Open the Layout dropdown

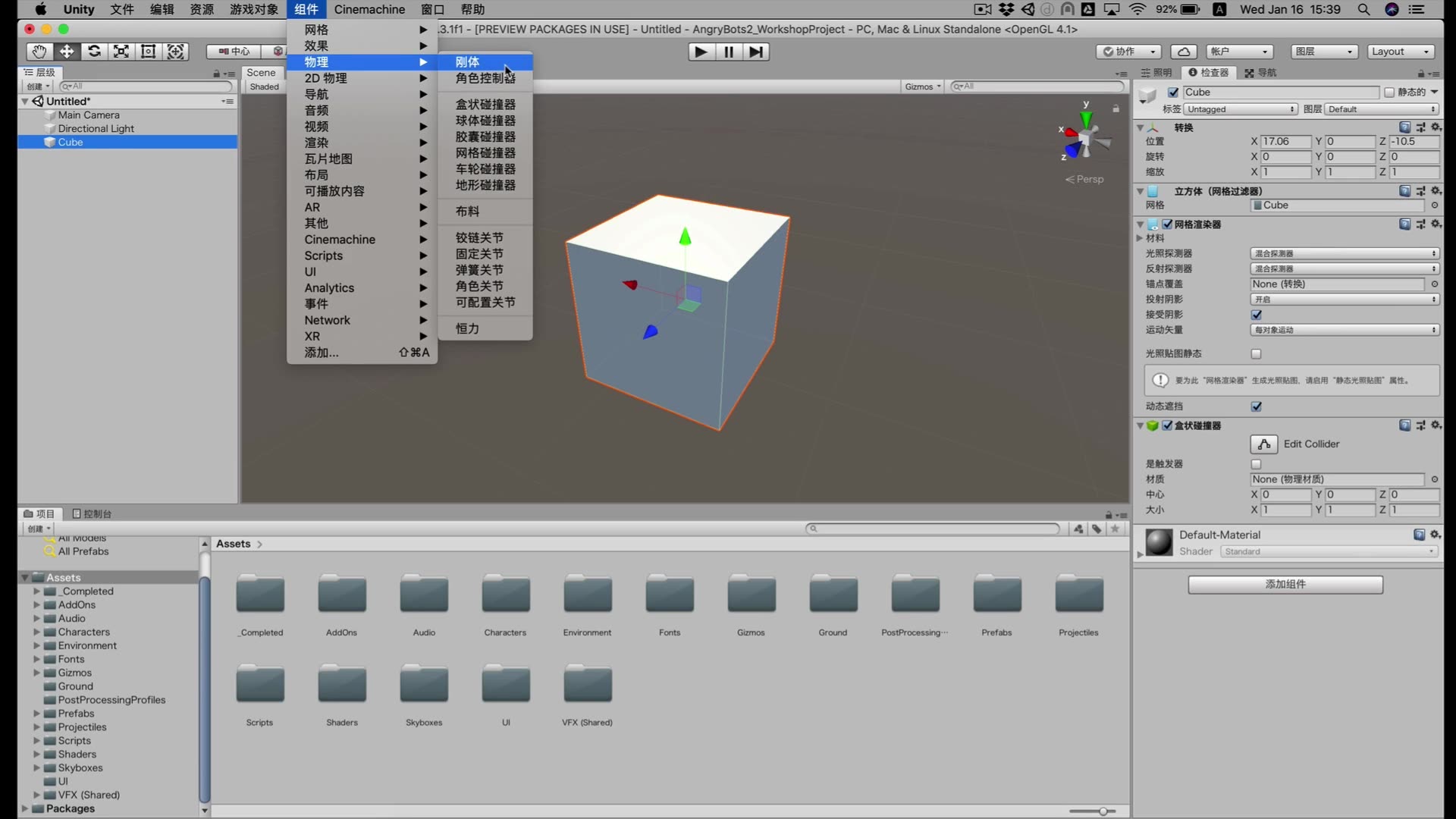click(x=1401, y=52)
